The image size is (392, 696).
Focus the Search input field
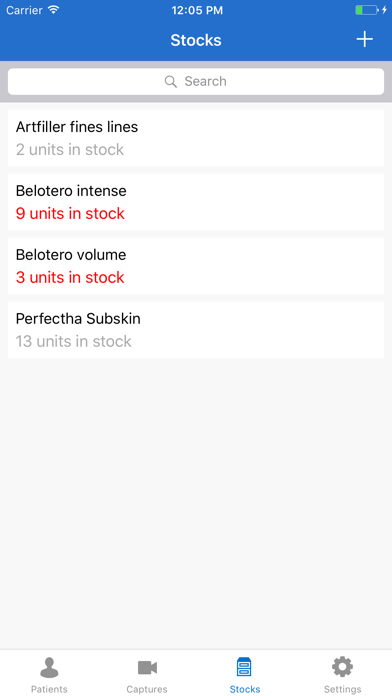pos(196,81)
